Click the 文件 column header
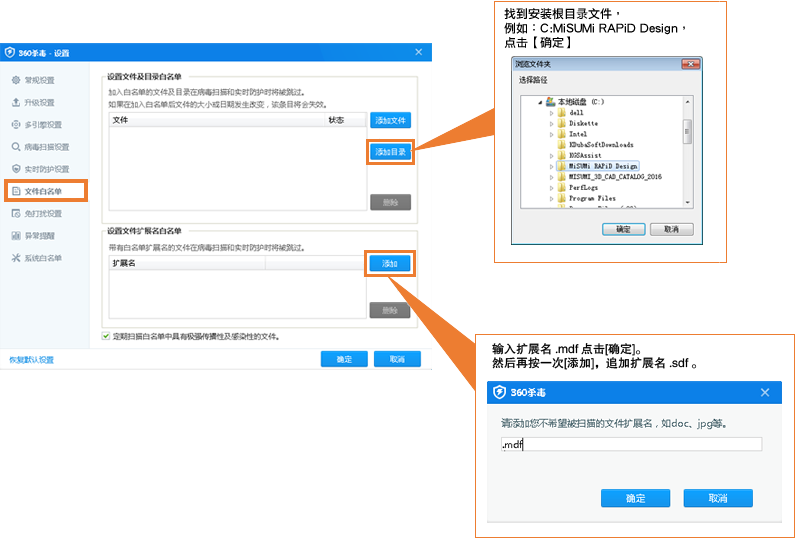The image size is (796, 539). (x=217, y=120)
